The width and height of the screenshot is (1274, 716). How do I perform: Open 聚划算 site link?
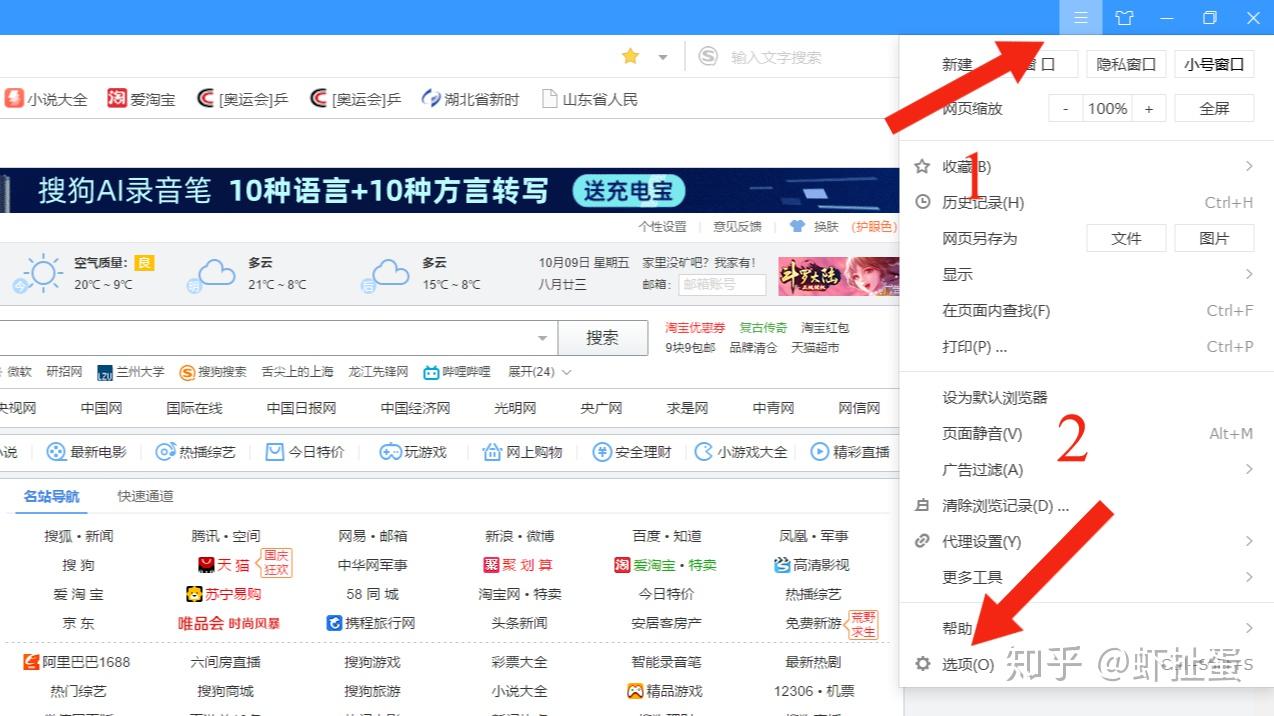518,565
